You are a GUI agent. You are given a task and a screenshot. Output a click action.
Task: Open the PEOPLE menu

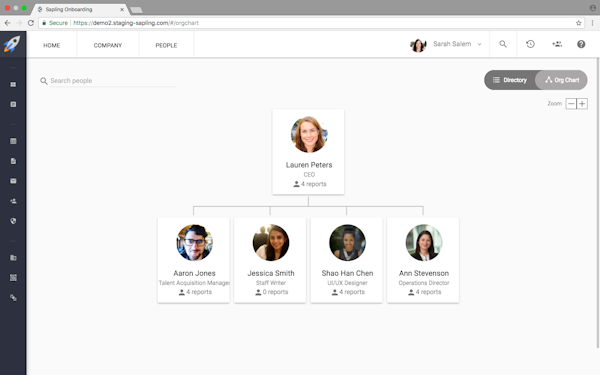click(x=166, y=45)
